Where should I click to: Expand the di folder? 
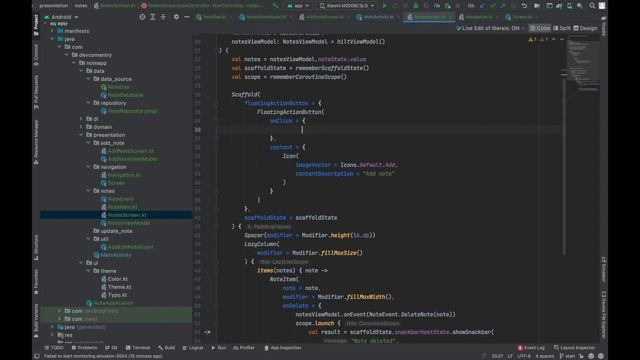point(81,119)
